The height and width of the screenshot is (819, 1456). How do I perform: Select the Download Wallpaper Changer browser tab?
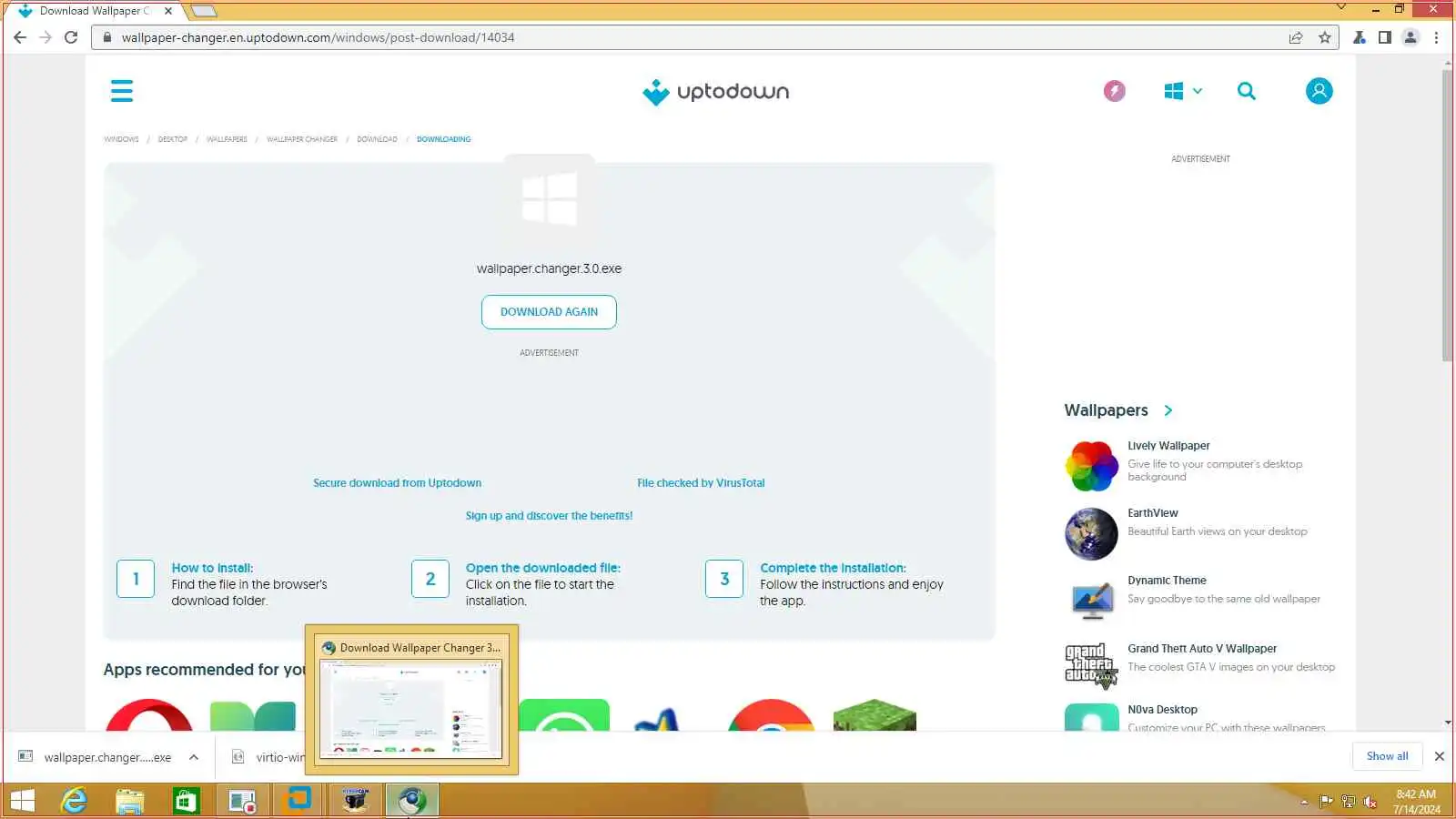tap(96, 11)
